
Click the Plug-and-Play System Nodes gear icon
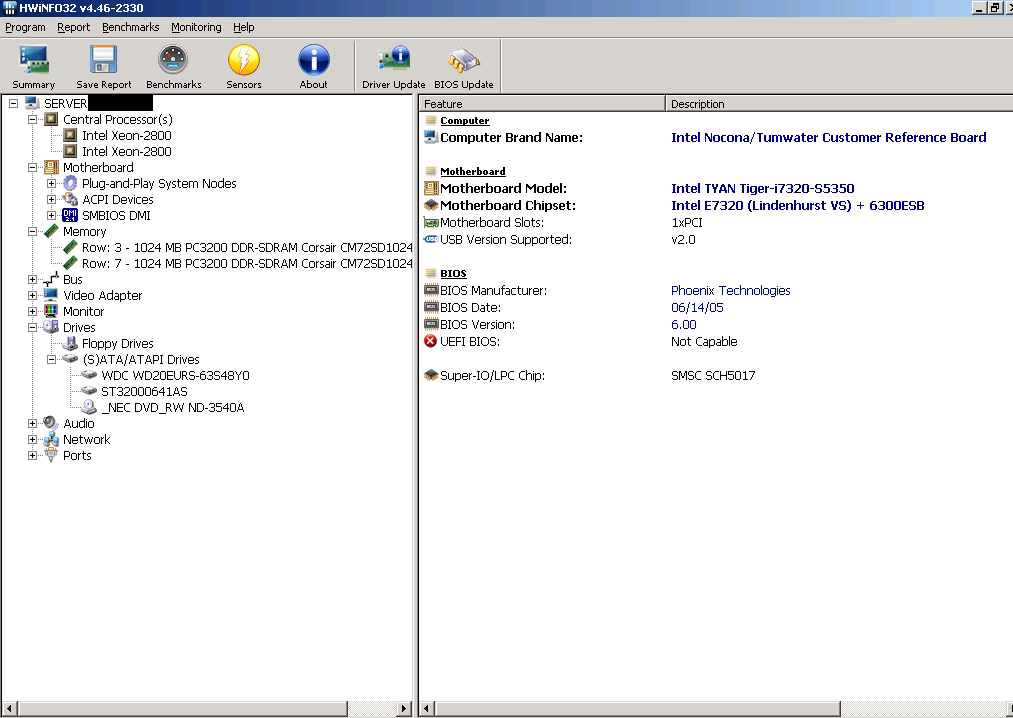pyautogui.click(x=70, y=184)
